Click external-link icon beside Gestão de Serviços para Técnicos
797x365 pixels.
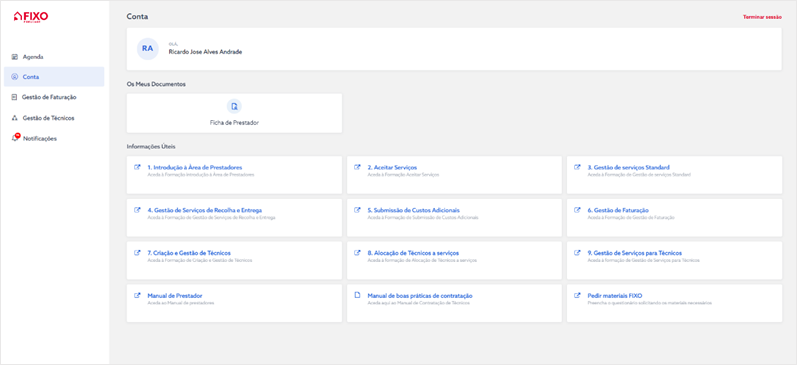[577, 252]
